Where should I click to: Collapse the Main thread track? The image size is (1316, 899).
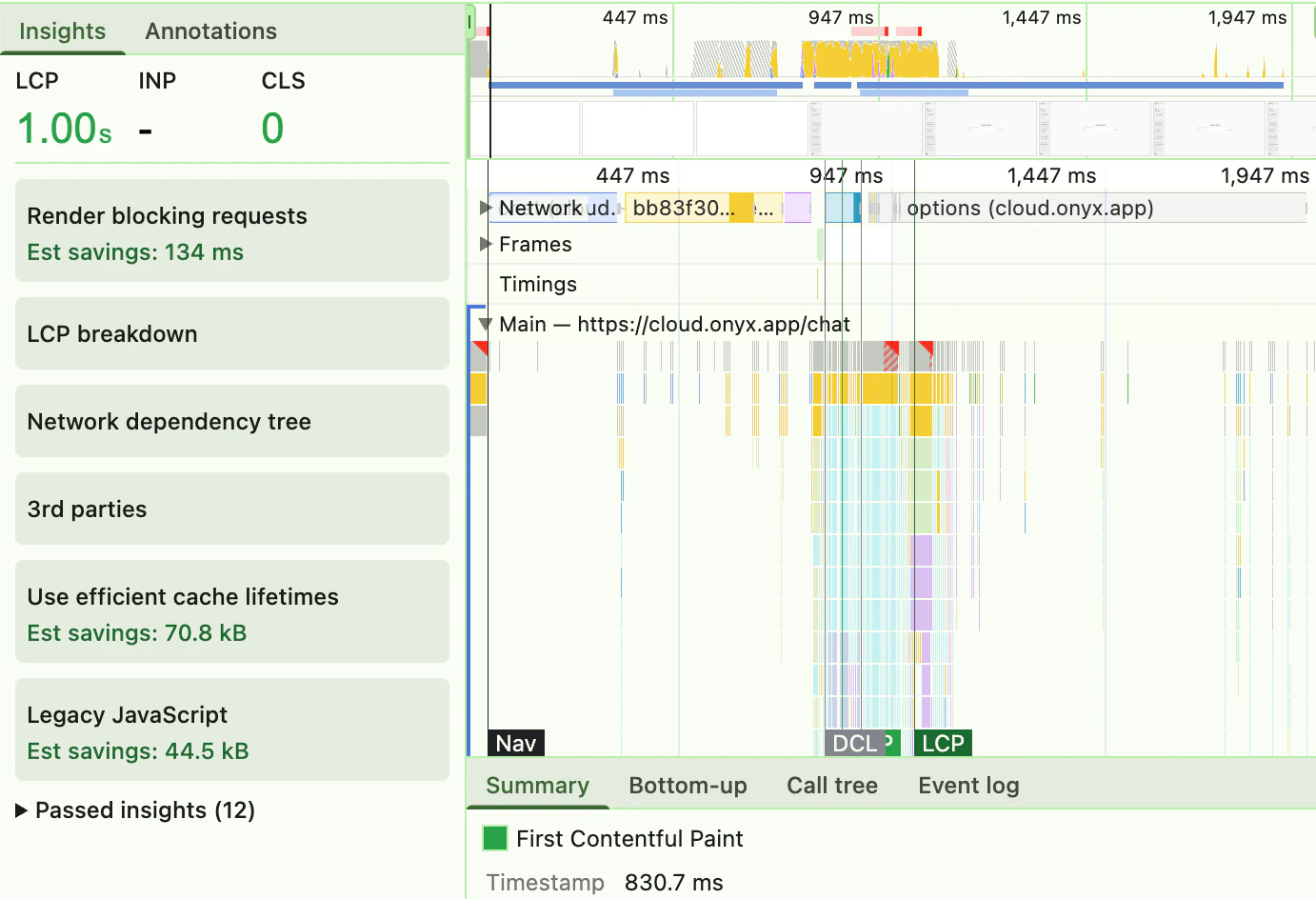pos(485,324)
